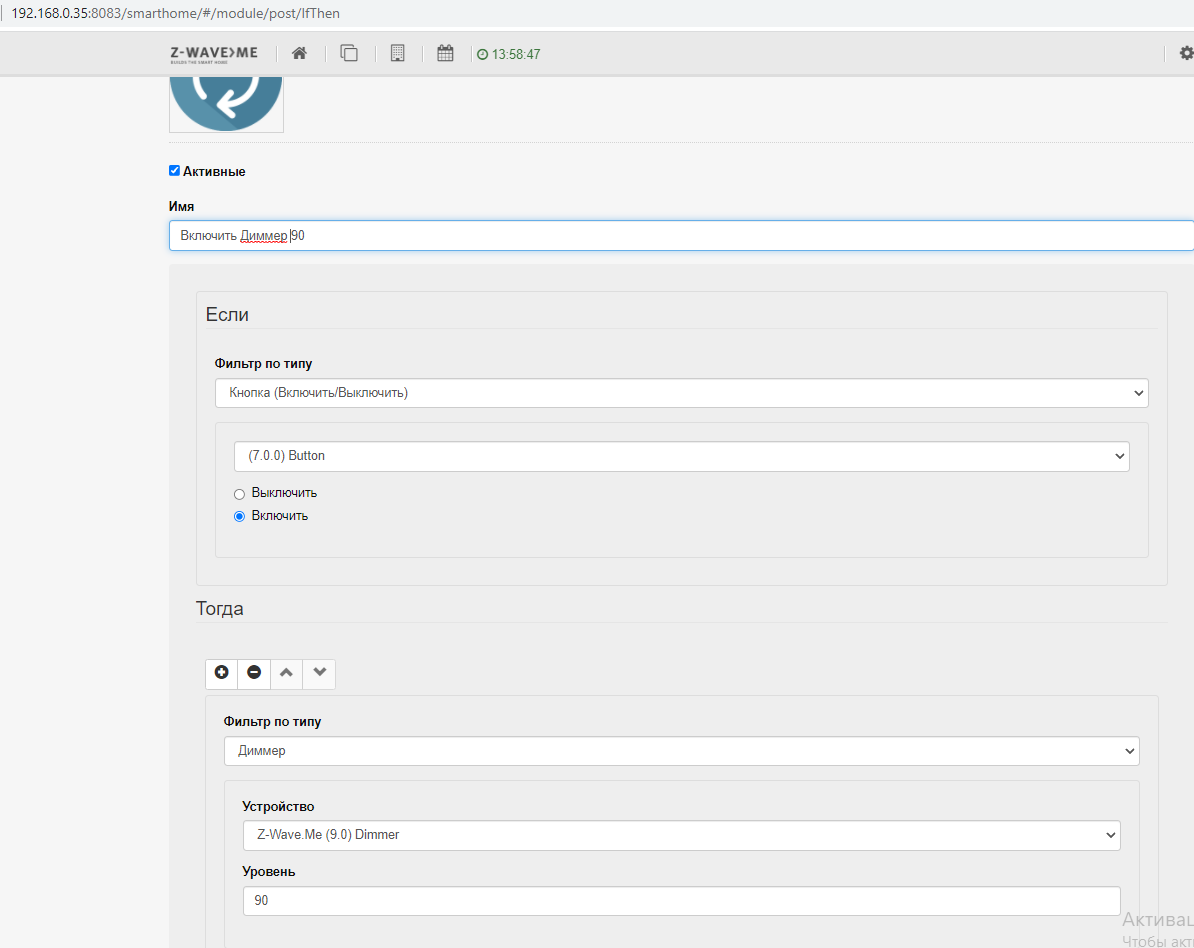Move the action up with chevron

pyautogui.click(x=286, y=673)
